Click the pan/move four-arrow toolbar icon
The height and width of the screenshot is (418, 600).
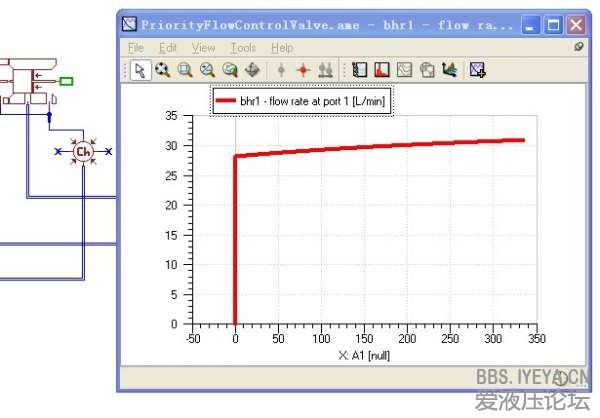click(x=252, y=70)
